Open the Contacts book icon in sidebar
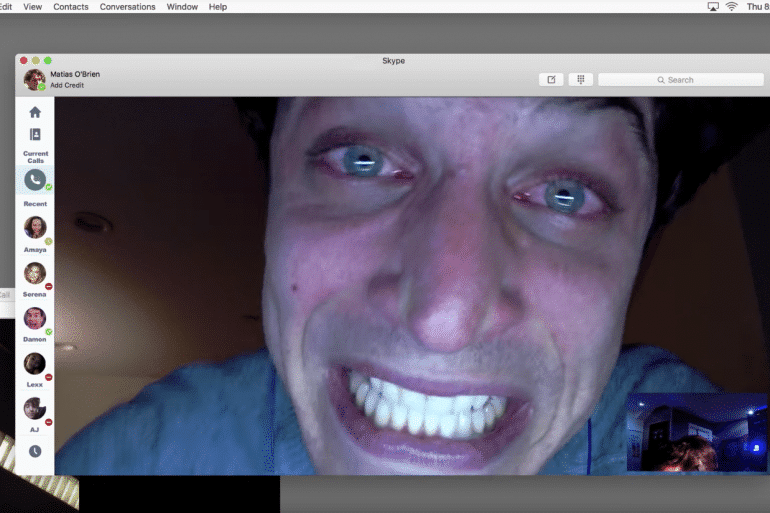Screen dimensions: 770x513 [35, 135]
